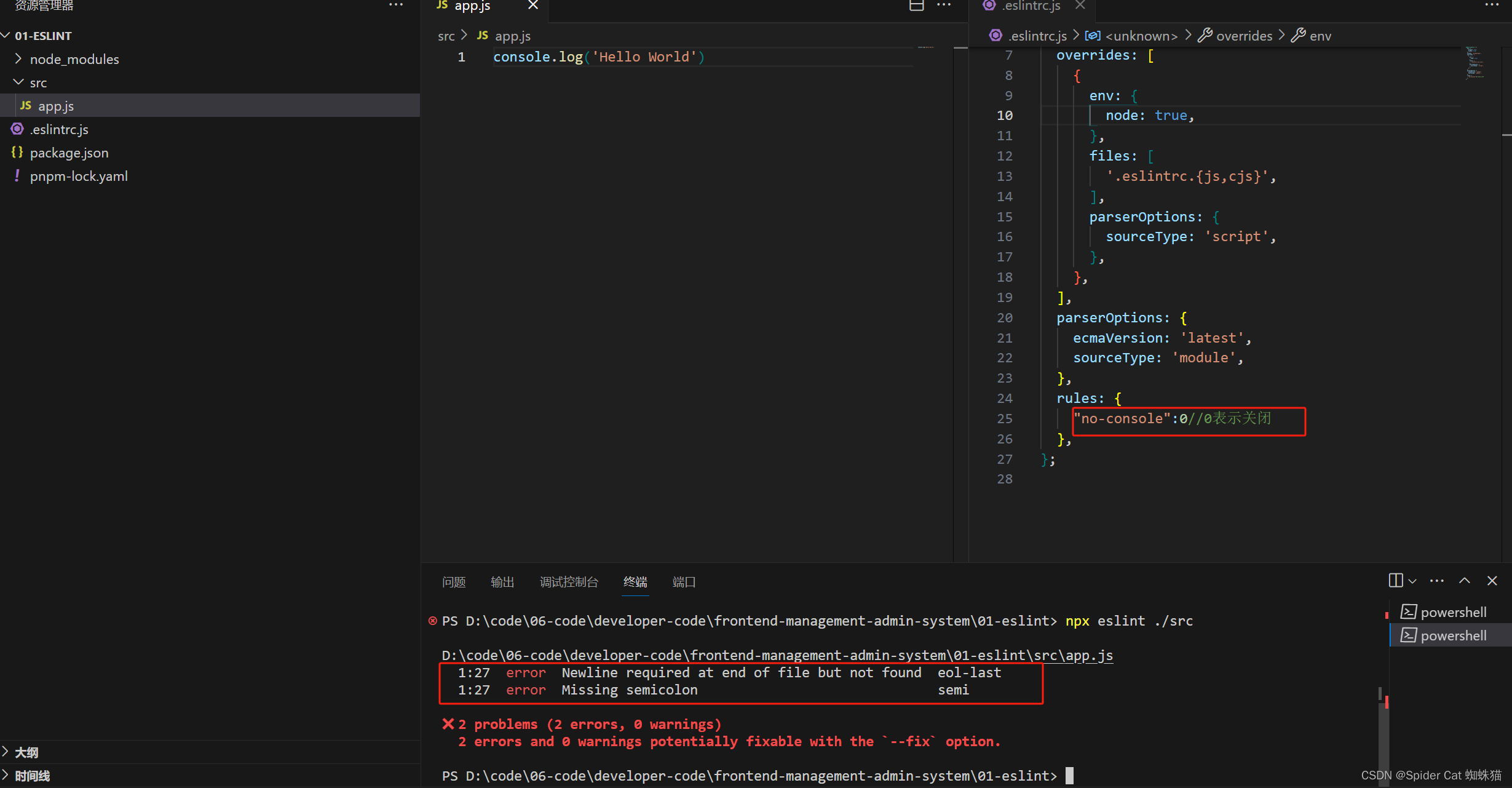This screenshot has width=1512, height=788.
Task: Close the terminal panel
Action: tap(1492, 581)
